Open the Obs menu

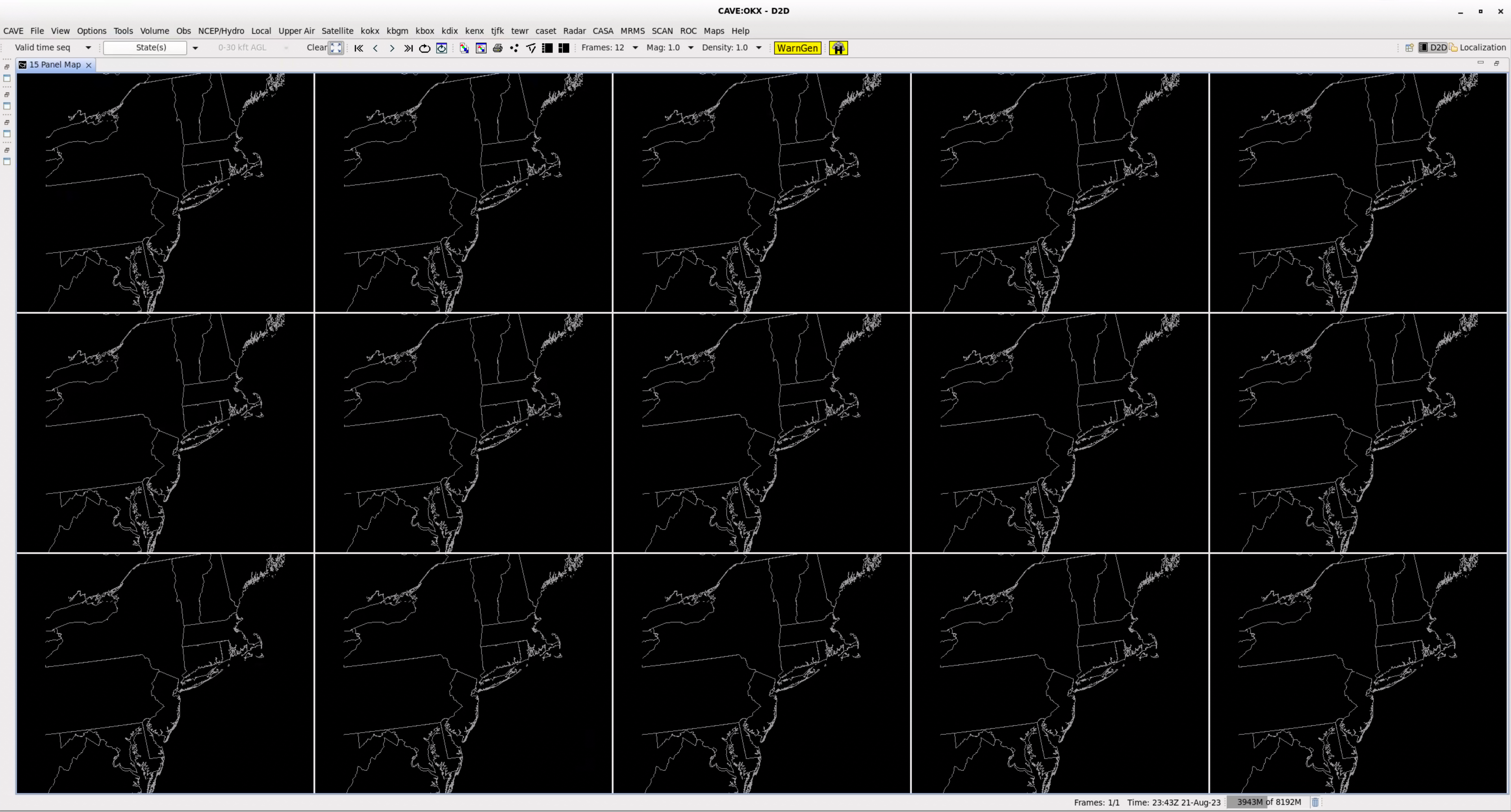pyautogui.click(x=184, y=31)
